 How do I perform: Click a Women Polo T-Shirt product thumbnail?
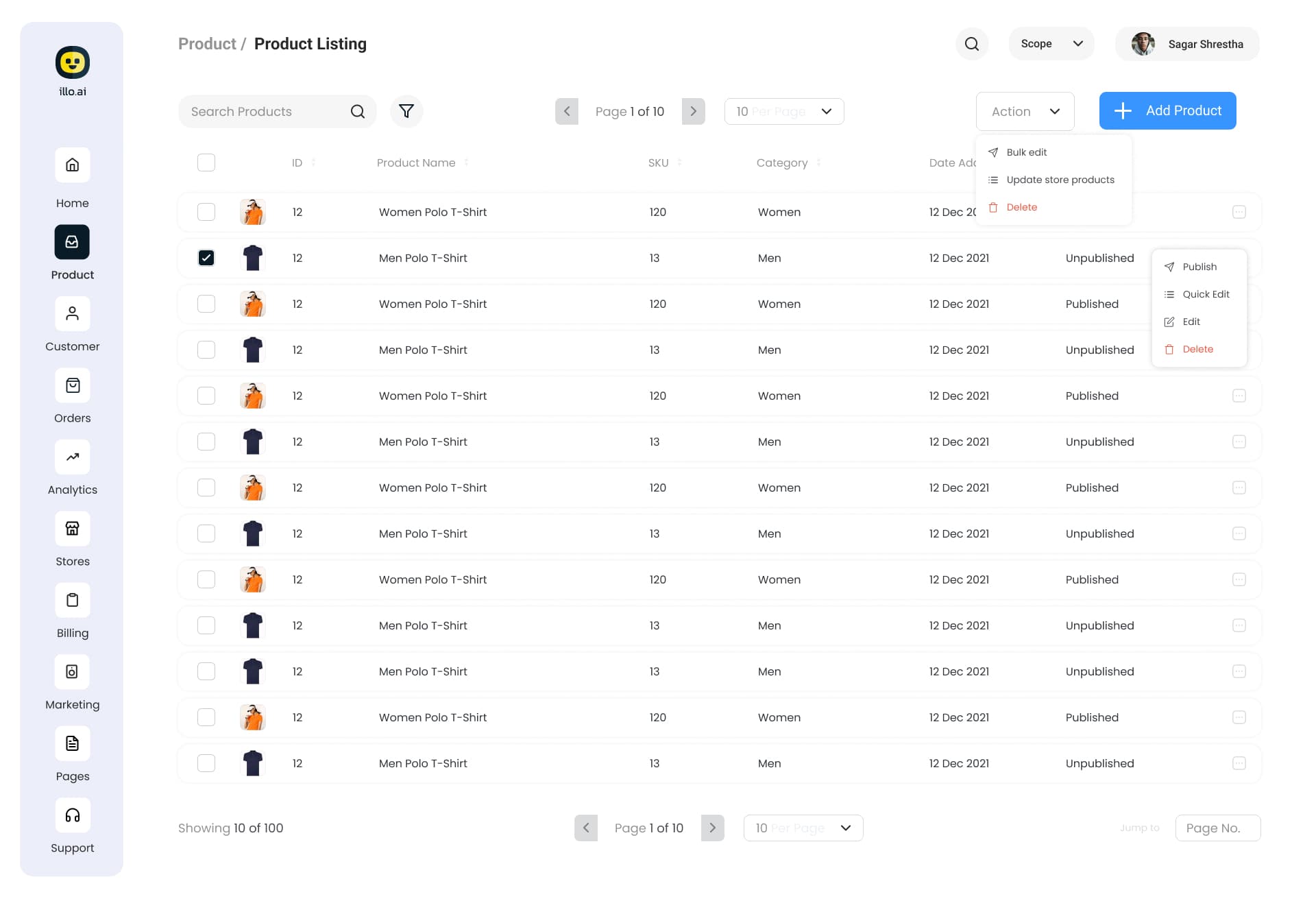point(253,212)
